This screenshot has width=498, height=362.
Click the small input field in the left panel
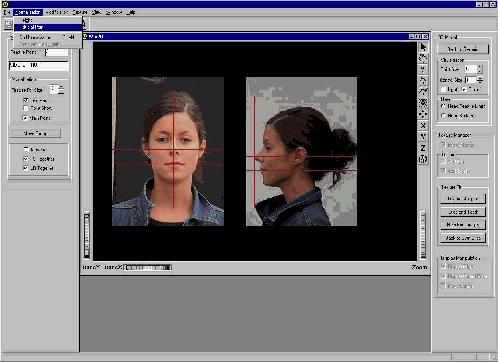coord(56,52)
